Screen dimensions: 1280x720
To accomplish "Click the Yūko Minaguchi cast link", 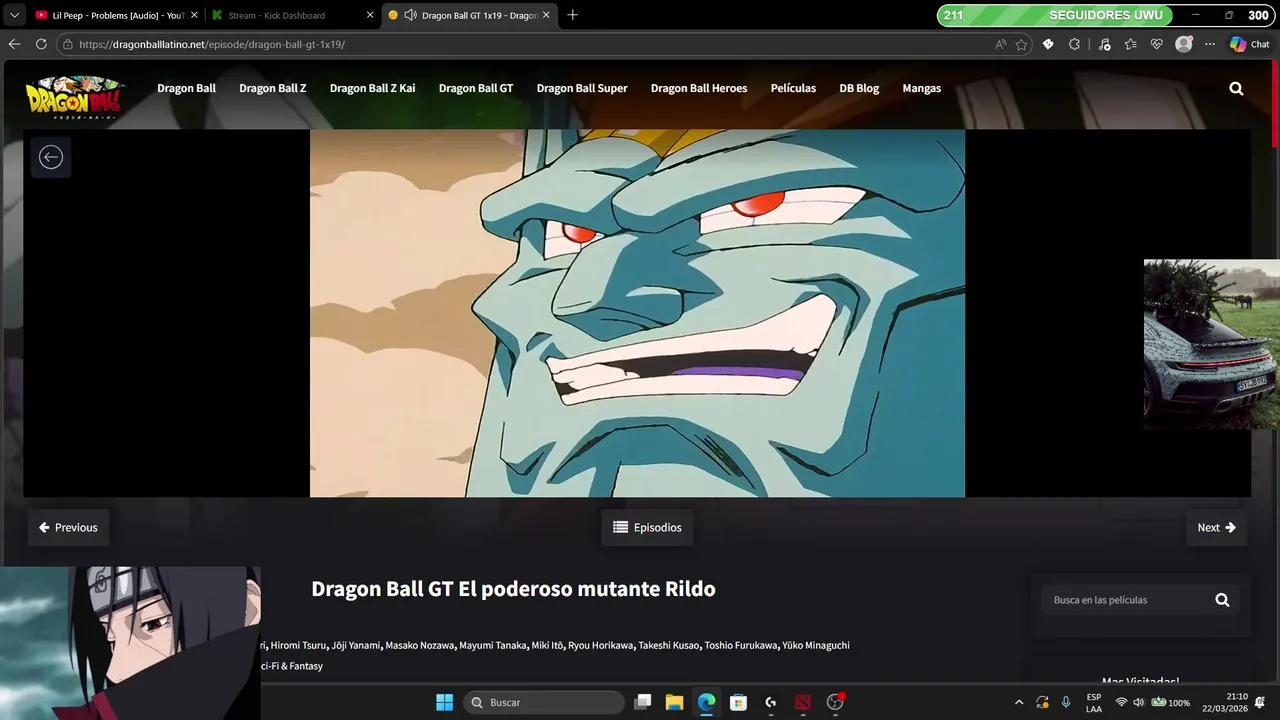I will (x=816, y=645).
